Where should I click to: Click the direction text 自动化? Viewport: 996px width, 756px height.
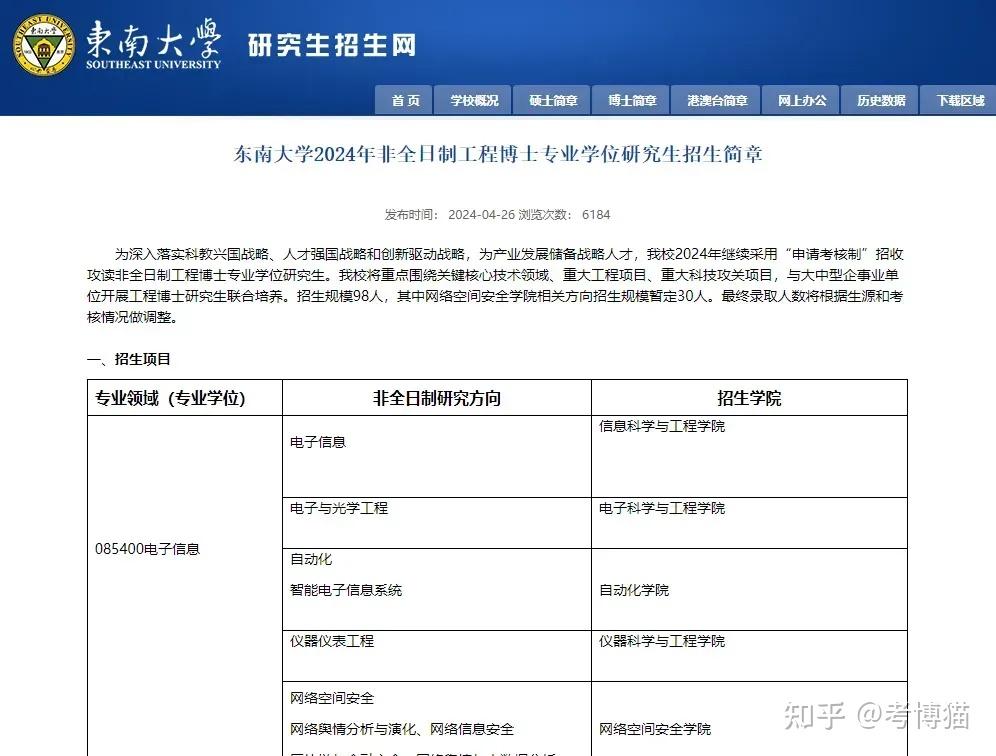pyautogui.click(x=311, y=559)
